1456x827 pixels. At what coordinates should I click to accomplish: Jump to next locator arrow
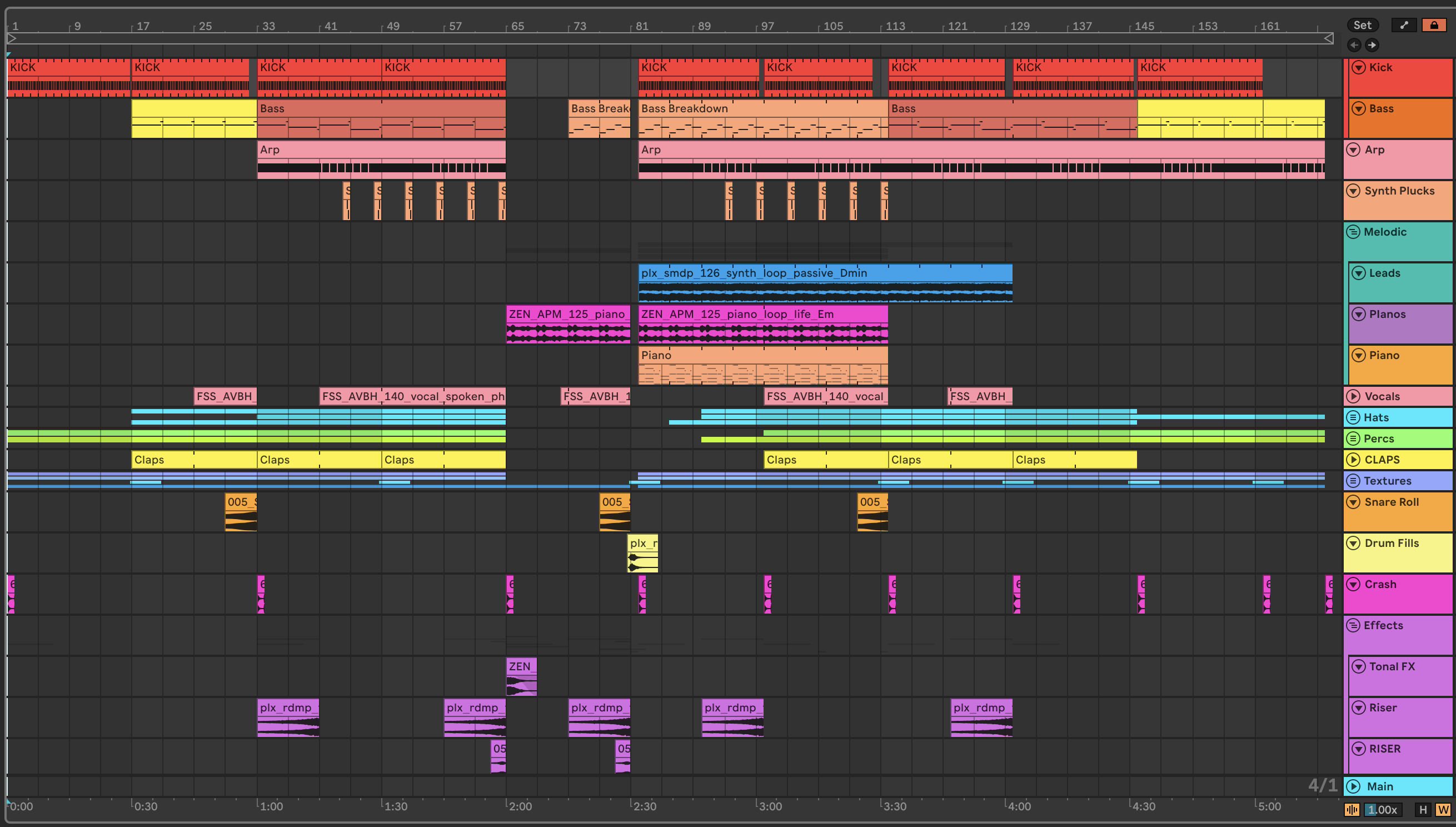pyautogui.click(x=1372, y=45)
